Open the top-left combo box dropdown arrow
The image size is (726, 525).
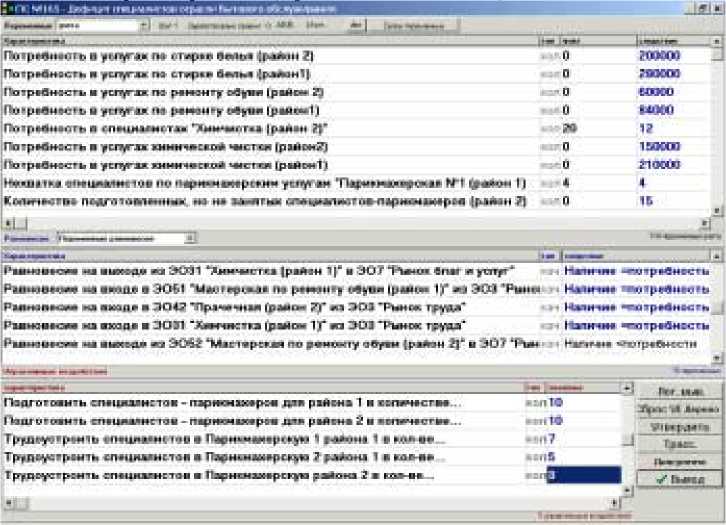tap(144, 26)
